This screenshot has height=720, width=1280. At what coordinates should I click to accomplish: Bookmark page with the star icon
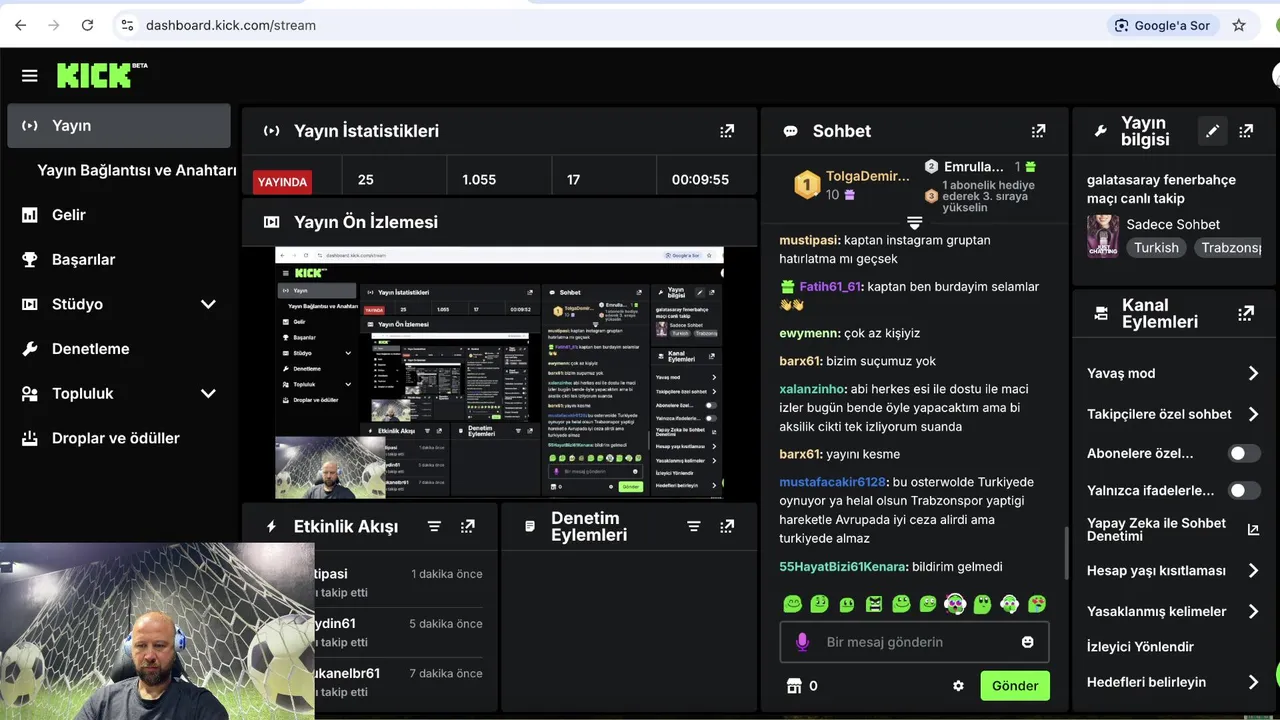click(x=1239, y=25)
